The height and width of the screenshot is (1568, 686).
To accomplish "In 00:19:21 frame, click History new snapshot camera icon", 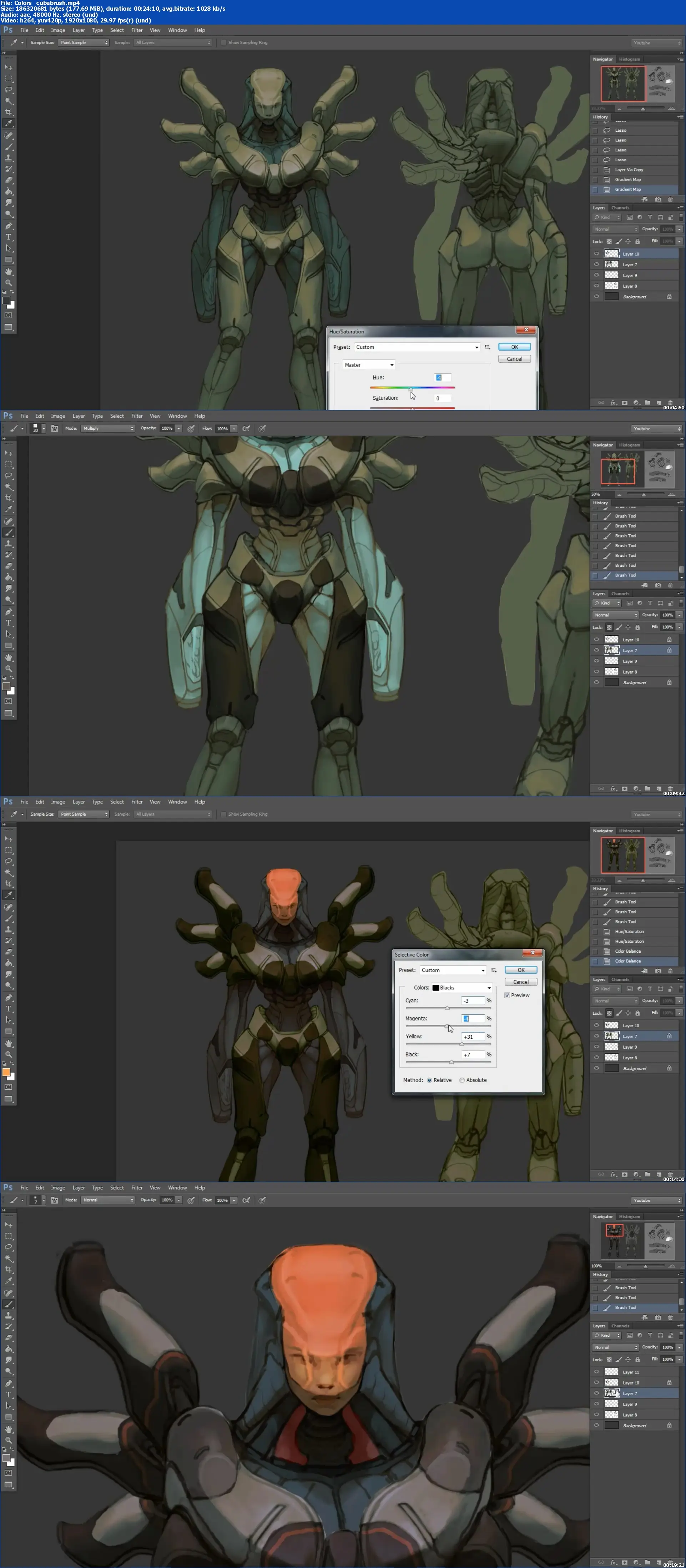I will pyautogui.click(x=658, y=1317).
